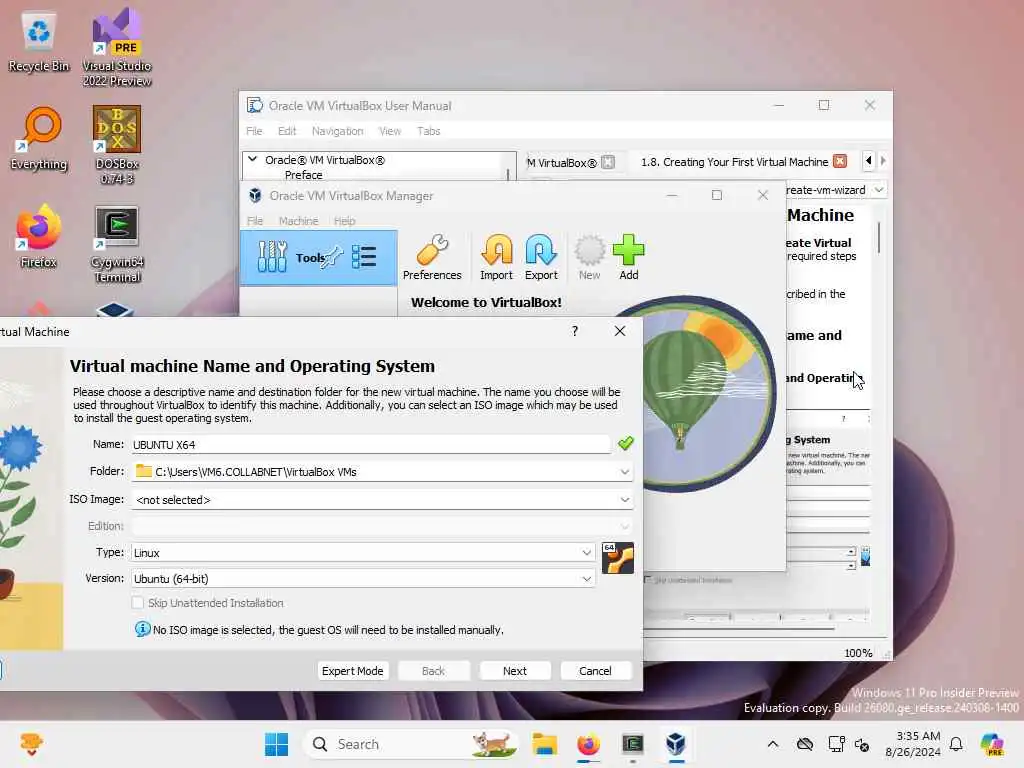1024x768 pixels.
Task: Click the taskbar Search box
Action: tap(411, 744)
